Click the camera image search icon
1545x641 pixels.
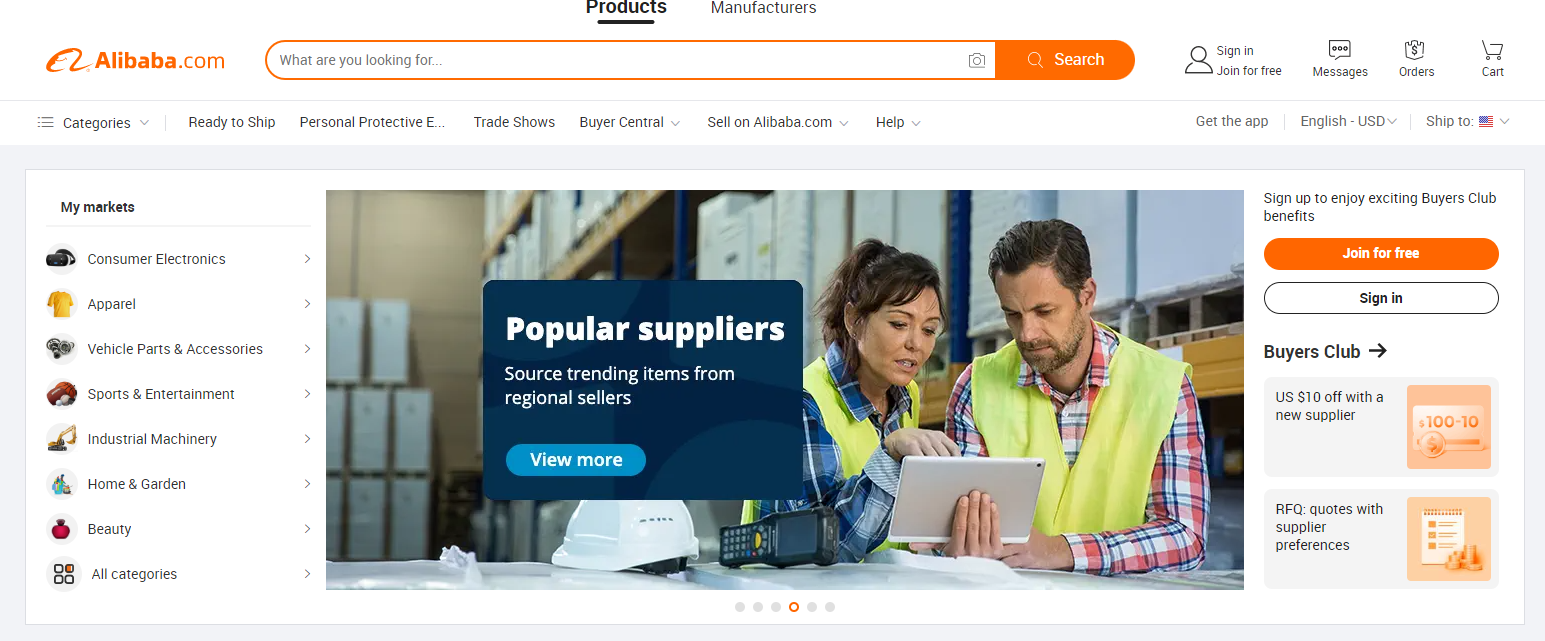click(977, 61)
